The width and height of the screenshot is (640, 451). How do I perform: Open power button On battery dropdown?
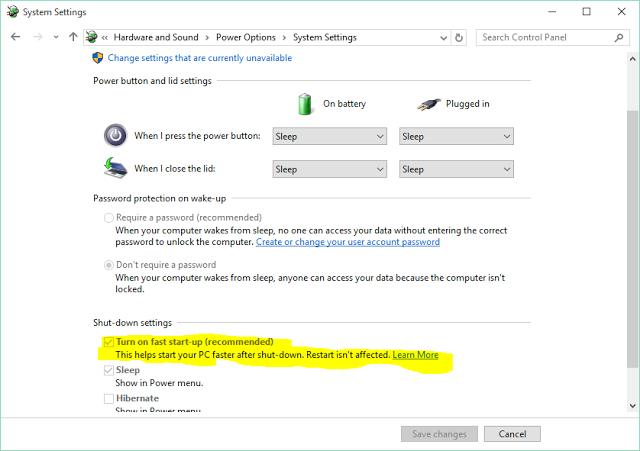[x=329, y=136]
